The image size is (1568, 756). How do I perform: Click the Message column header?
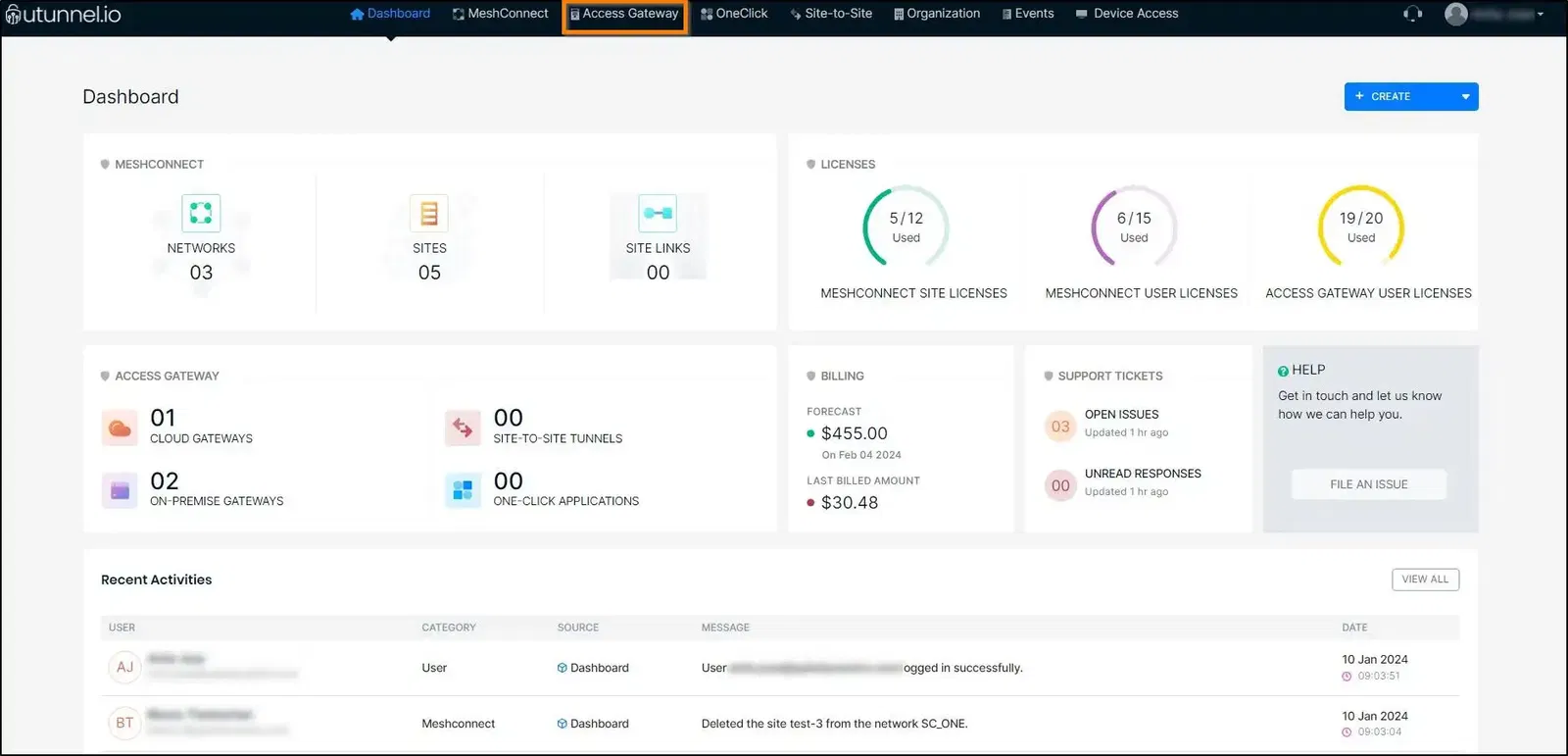coord(725,628)
